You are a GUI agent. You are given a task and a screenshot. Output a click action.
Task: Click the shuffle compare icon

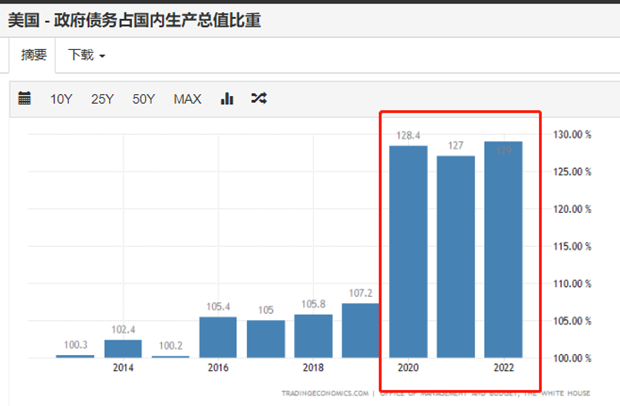click(259, 98)
